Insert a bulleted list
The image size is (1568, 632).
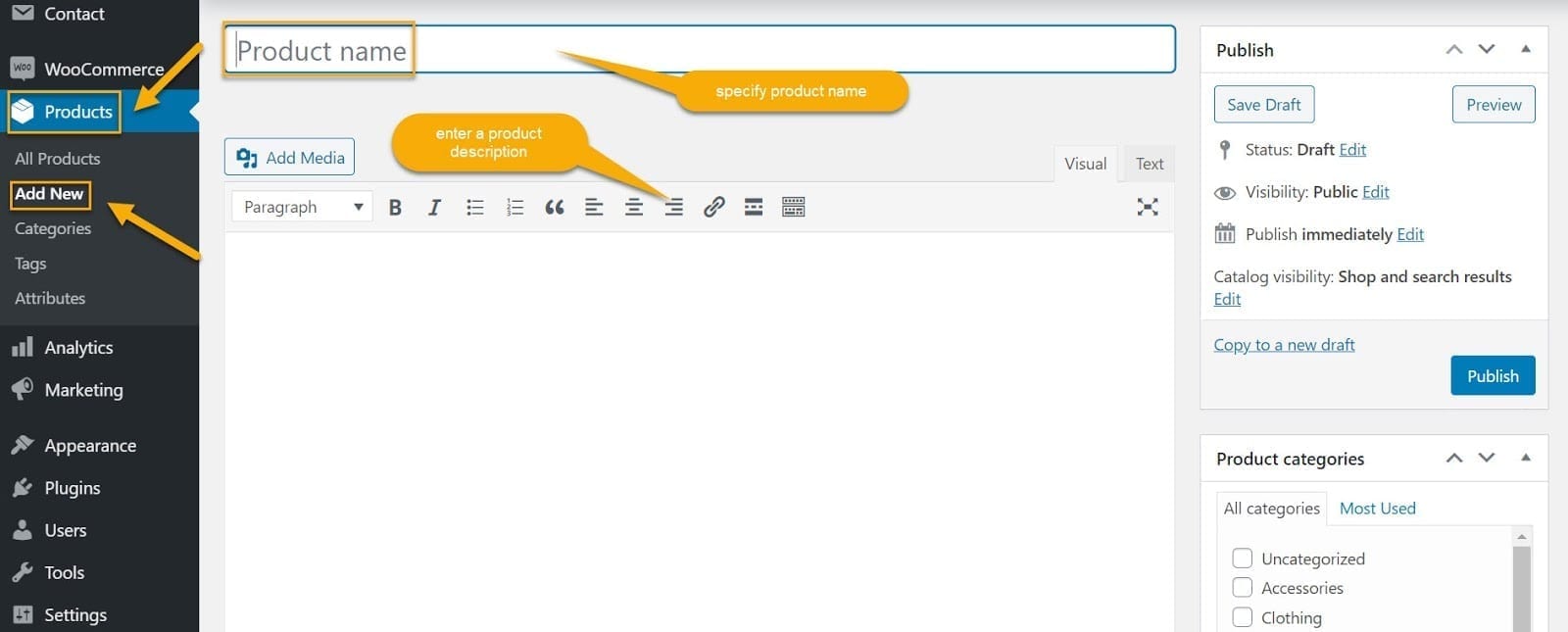click(475, 207)
